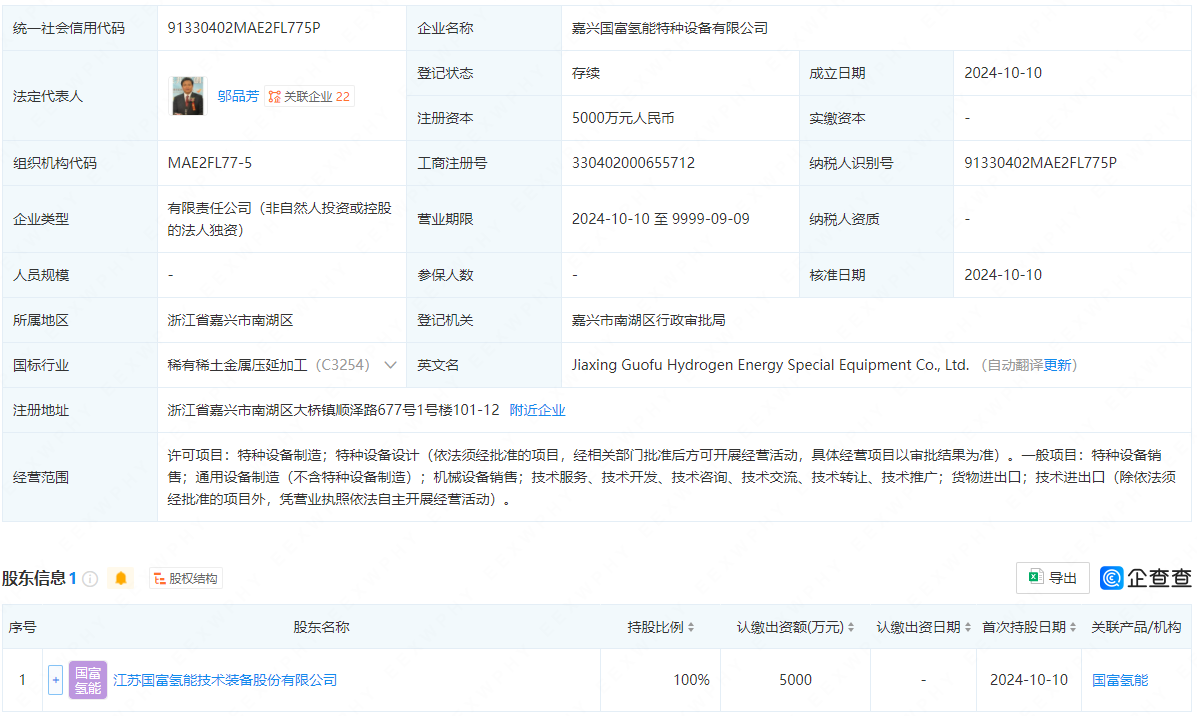Viewport: 1197px width, 716px height.
Task: Sort by 认缴出资日期 column
Action: pos(967,628)
